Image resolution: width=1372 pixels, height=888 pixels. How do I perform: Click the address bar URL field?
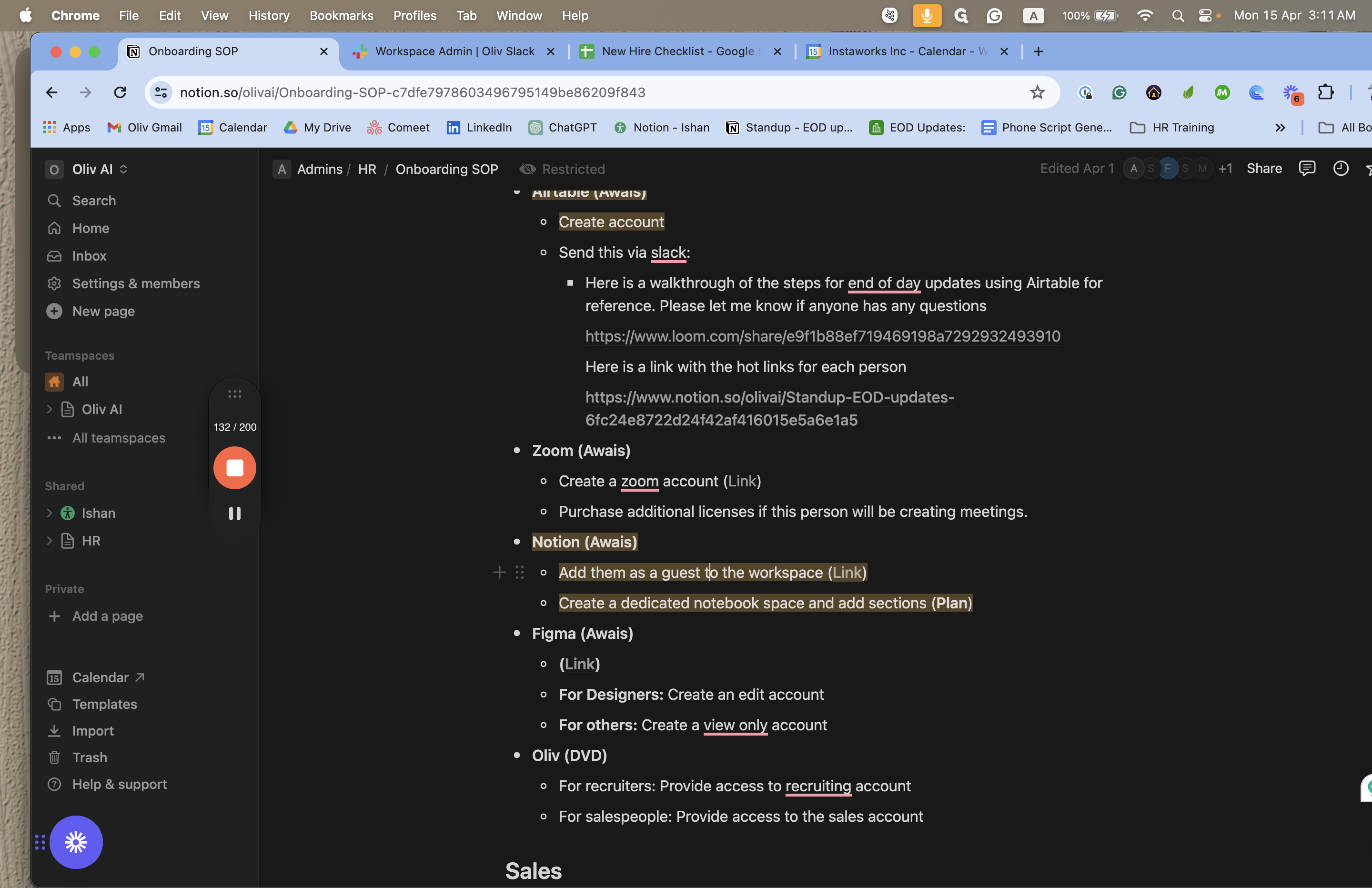tap(519, 92)
